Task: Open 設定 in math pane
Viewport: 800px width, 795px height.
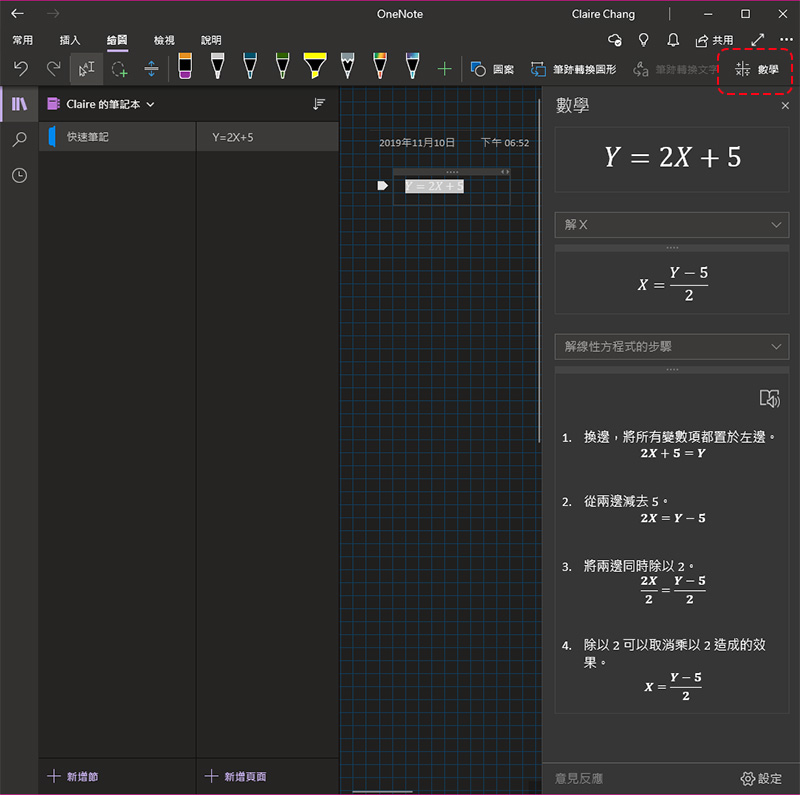Action: click(761, 778)
